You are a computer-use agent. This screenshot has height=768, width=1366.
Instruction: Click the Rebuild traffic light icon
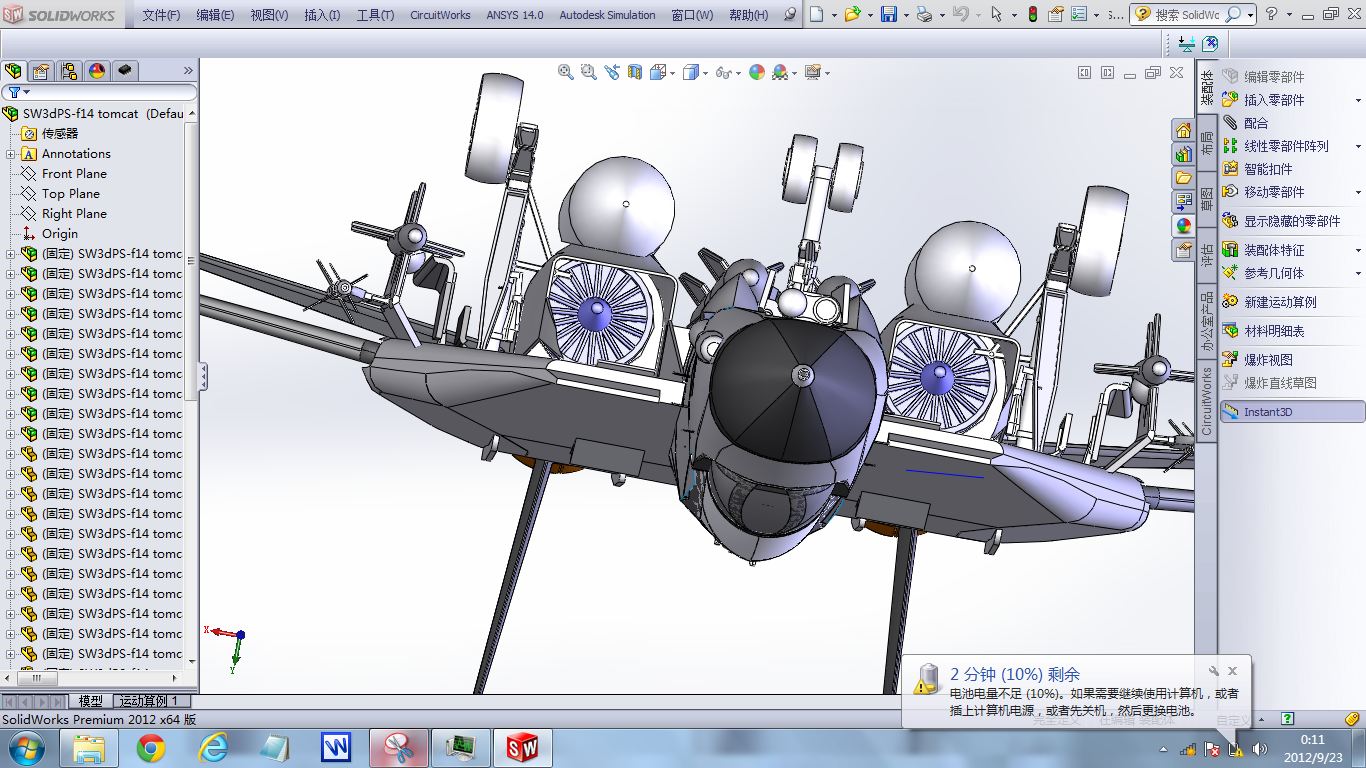point(1032,15)
